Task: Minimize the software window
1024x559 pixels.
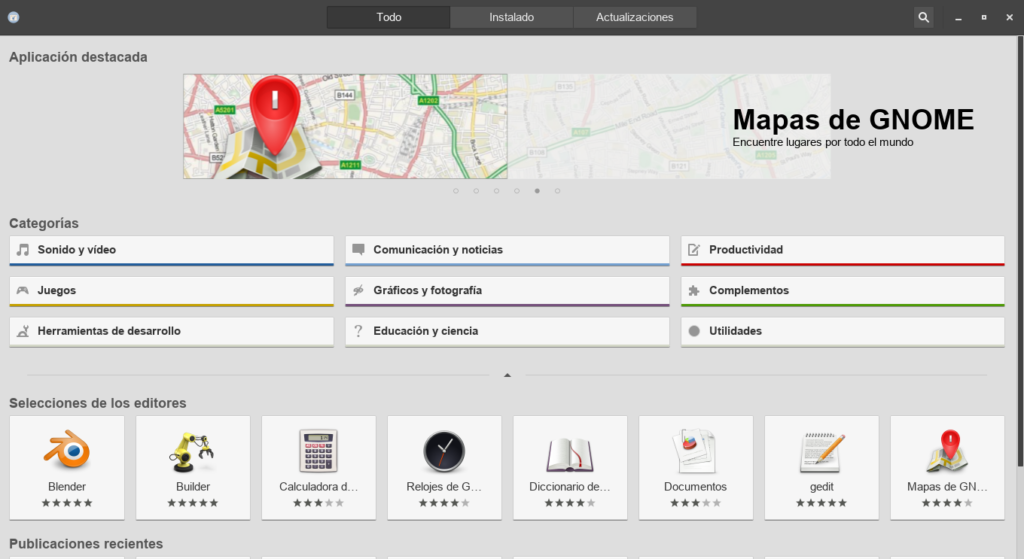Action: [958, 18]
